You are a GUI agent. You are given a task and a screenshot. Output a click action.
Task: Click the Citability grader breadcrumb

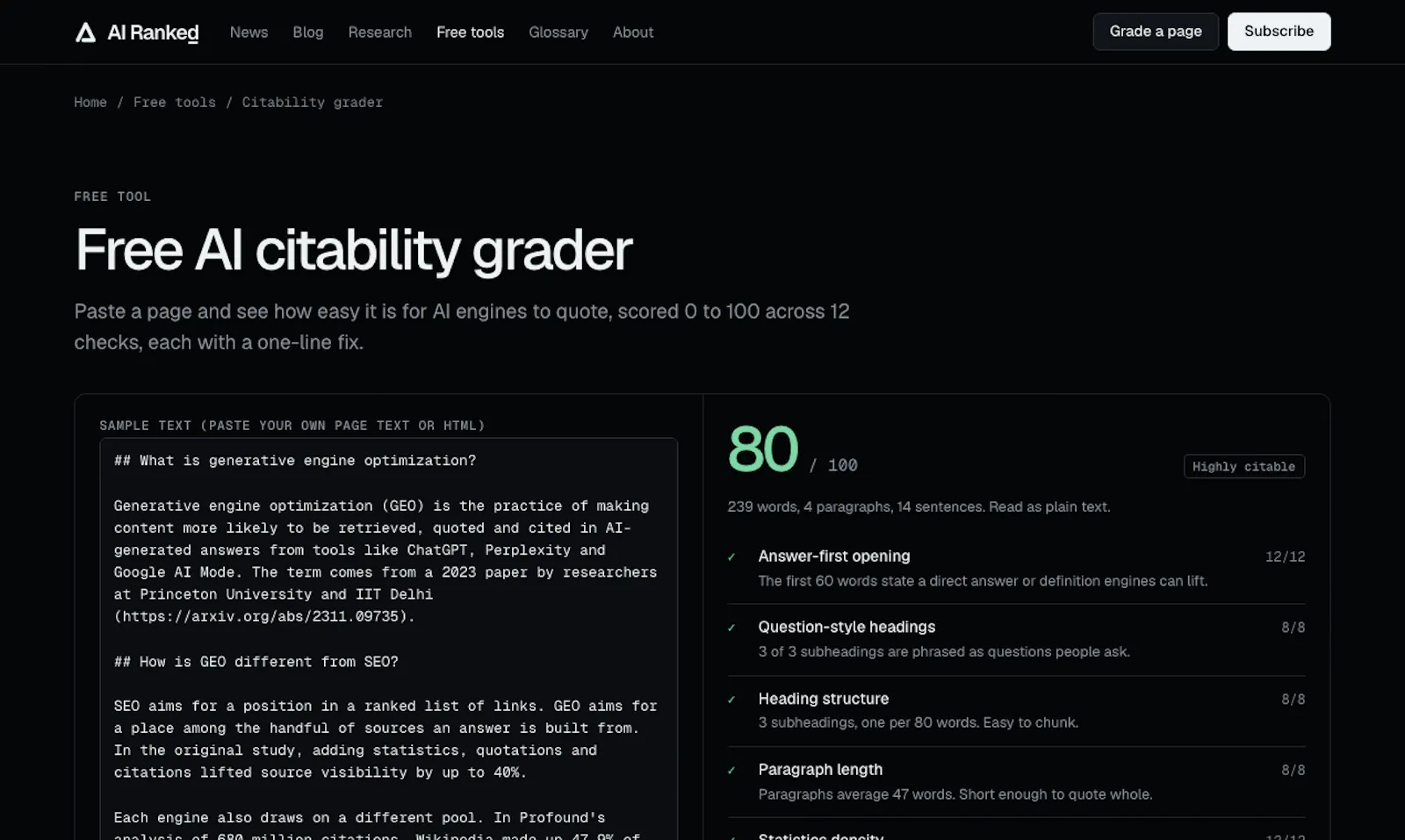[312, 103]
